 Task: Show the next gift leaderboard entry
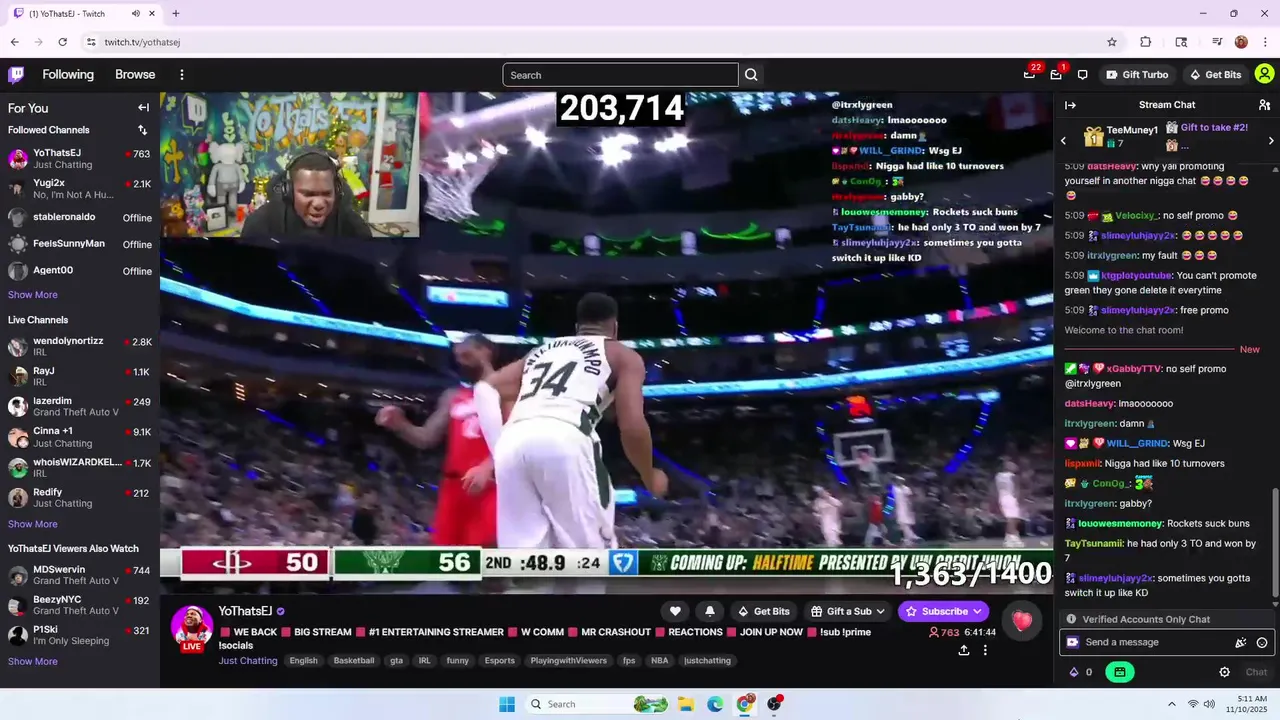pos(1271,141)
